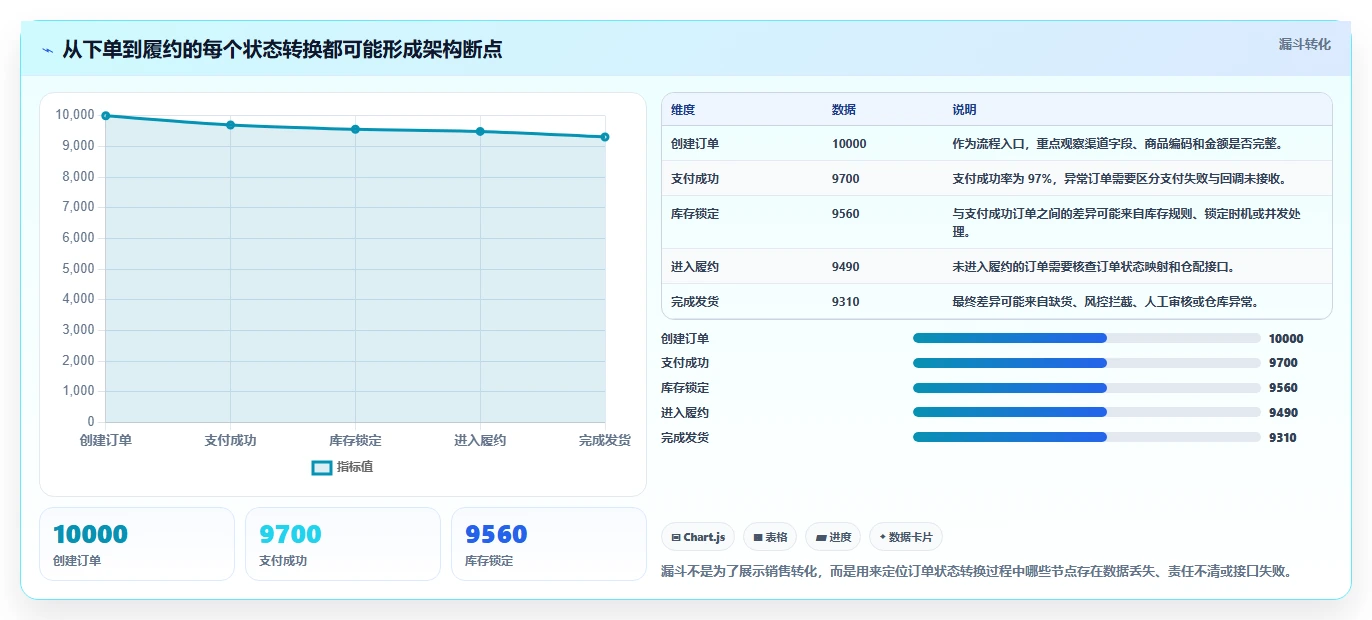
Task: Click the 库存锁定 progress bar
Action: tap(1087, 388)
